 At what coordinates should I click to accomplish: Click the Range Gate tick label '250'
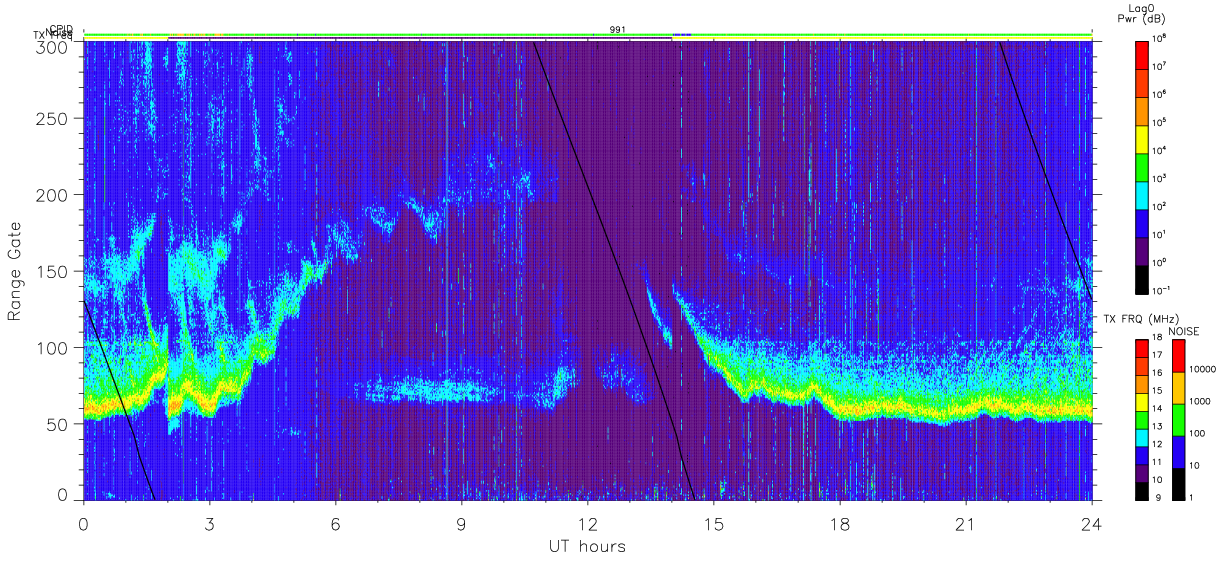point(54,119)
